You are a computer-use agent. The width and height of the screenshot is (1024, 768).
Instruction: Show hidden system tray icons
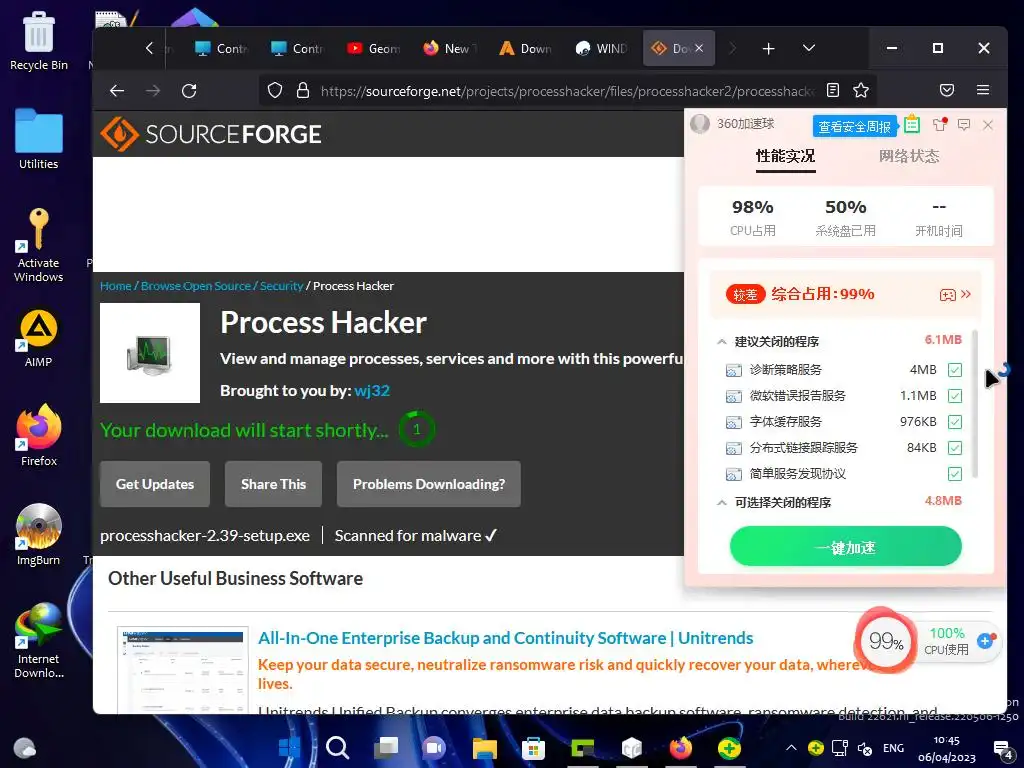point(791,748)
